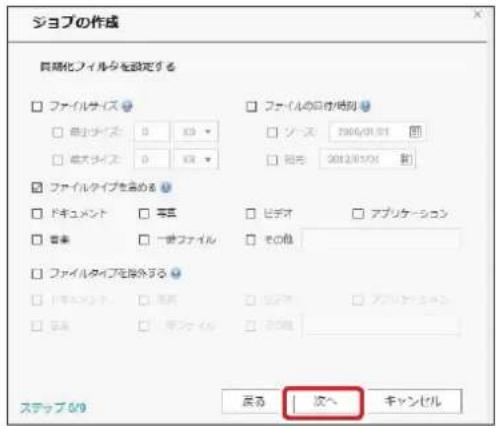The height and width of the screenshot is (426, 496).
Task: Tick the maximum size checkbox
Action: point(57,160)
